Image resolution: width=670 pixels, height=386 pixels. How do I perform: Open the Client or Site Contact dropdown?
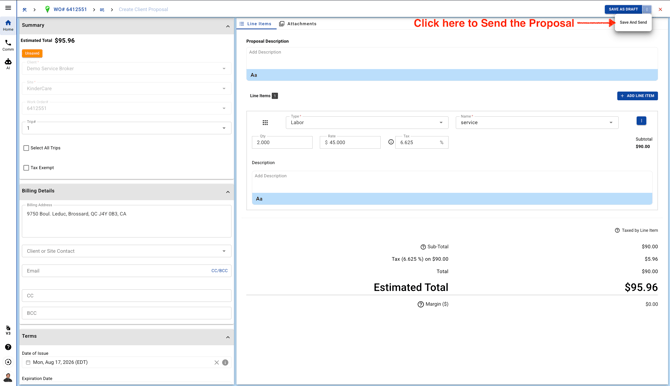click(126, 251)
